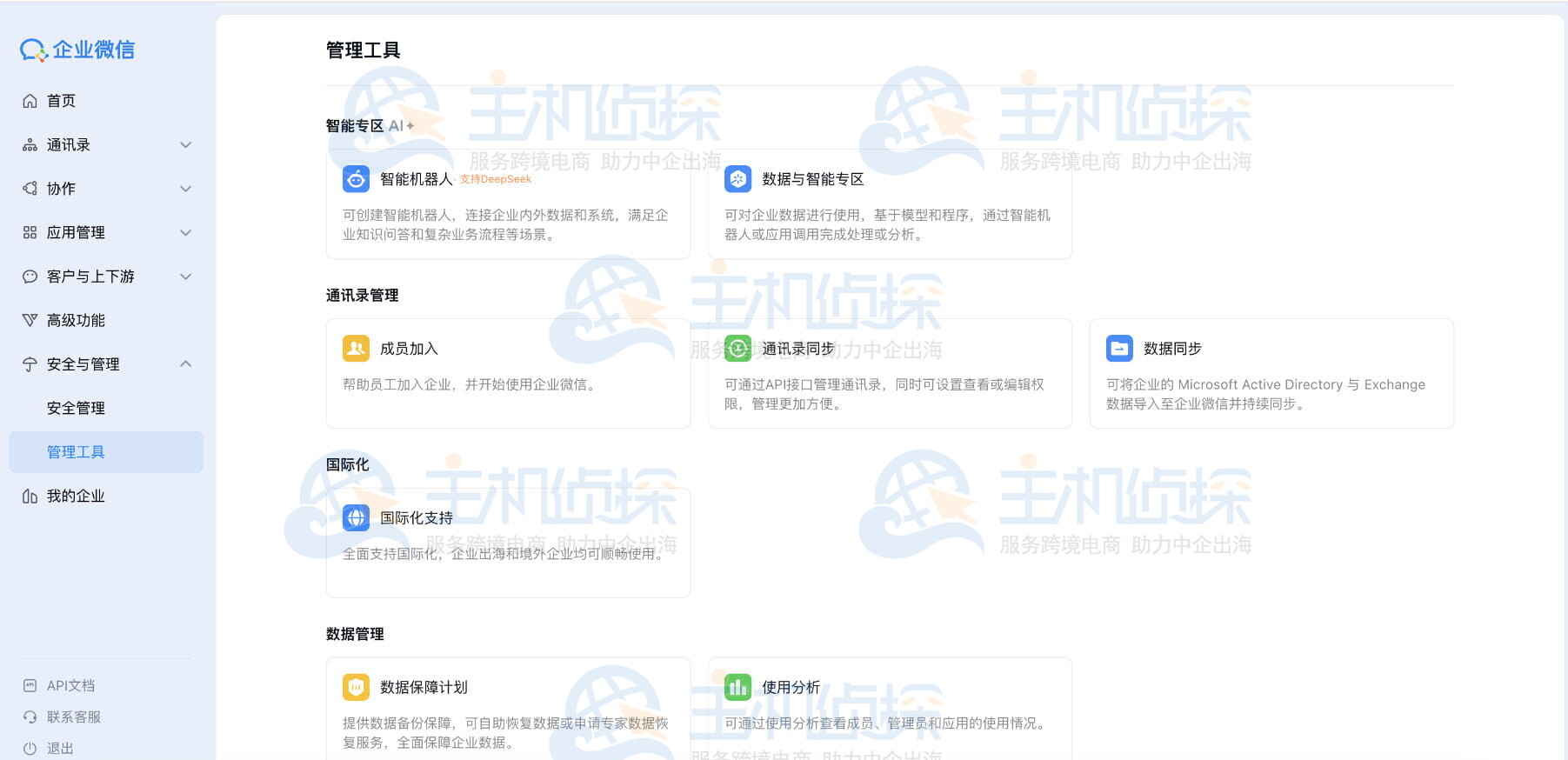Click the 国际化支持 globe icon
The image size is (1568, 760).
[x=356, y=518]
